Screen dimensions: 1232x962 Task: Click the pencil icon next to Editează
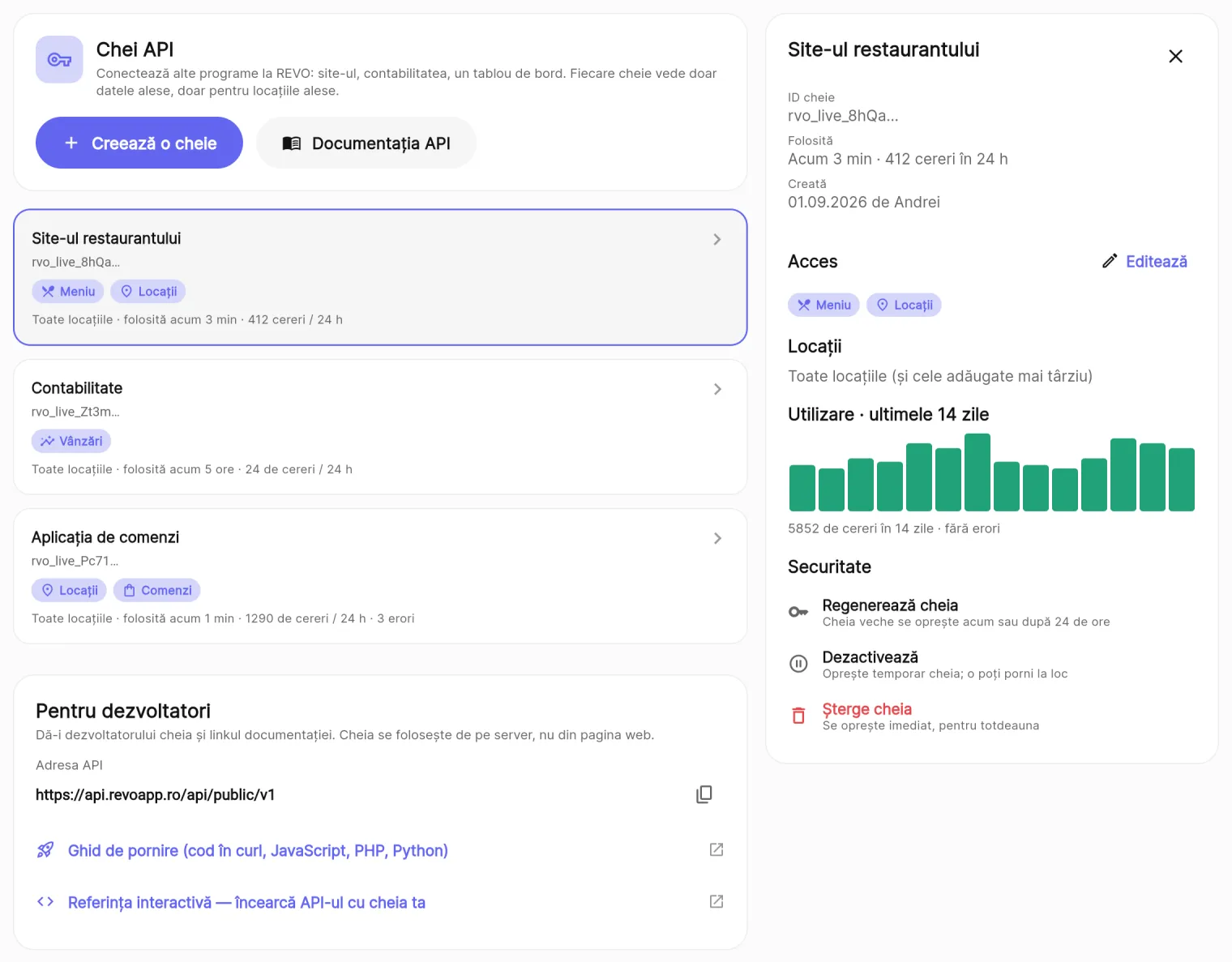tap(1110, 261)
